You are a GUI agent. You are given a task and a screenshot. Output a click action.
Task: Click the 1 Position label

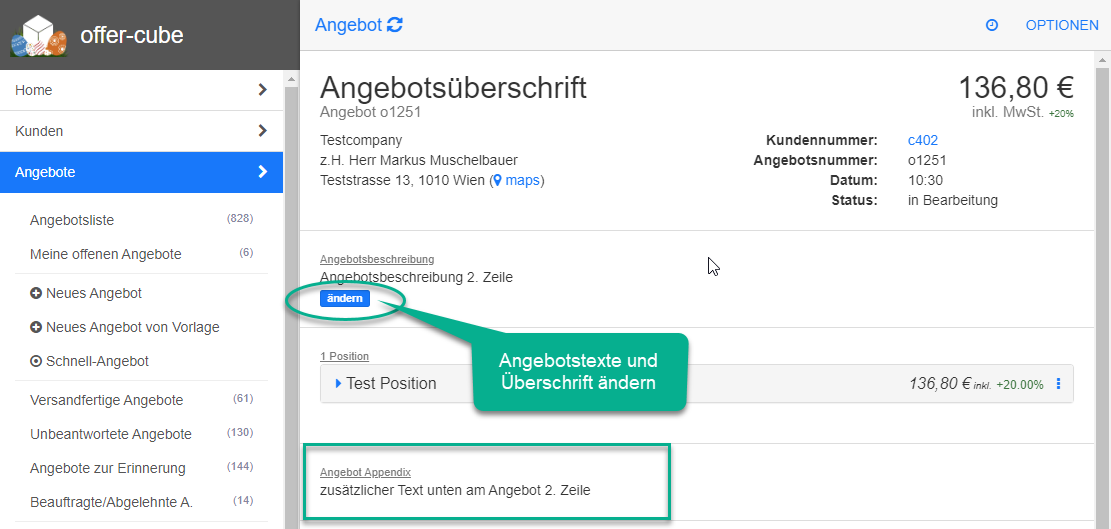click(344, 356)
